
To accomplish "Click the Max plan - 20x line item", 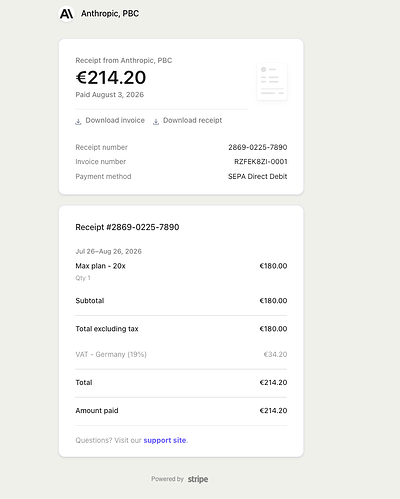I will [100, 266].
